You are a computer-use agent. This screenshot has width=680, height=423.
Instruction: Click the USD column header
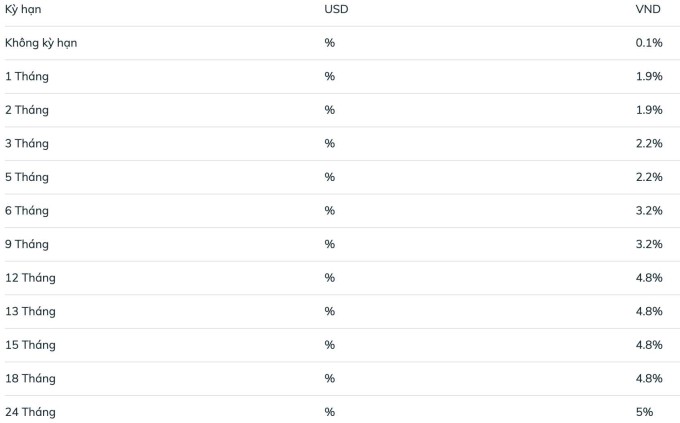click(x=336, y=9)
